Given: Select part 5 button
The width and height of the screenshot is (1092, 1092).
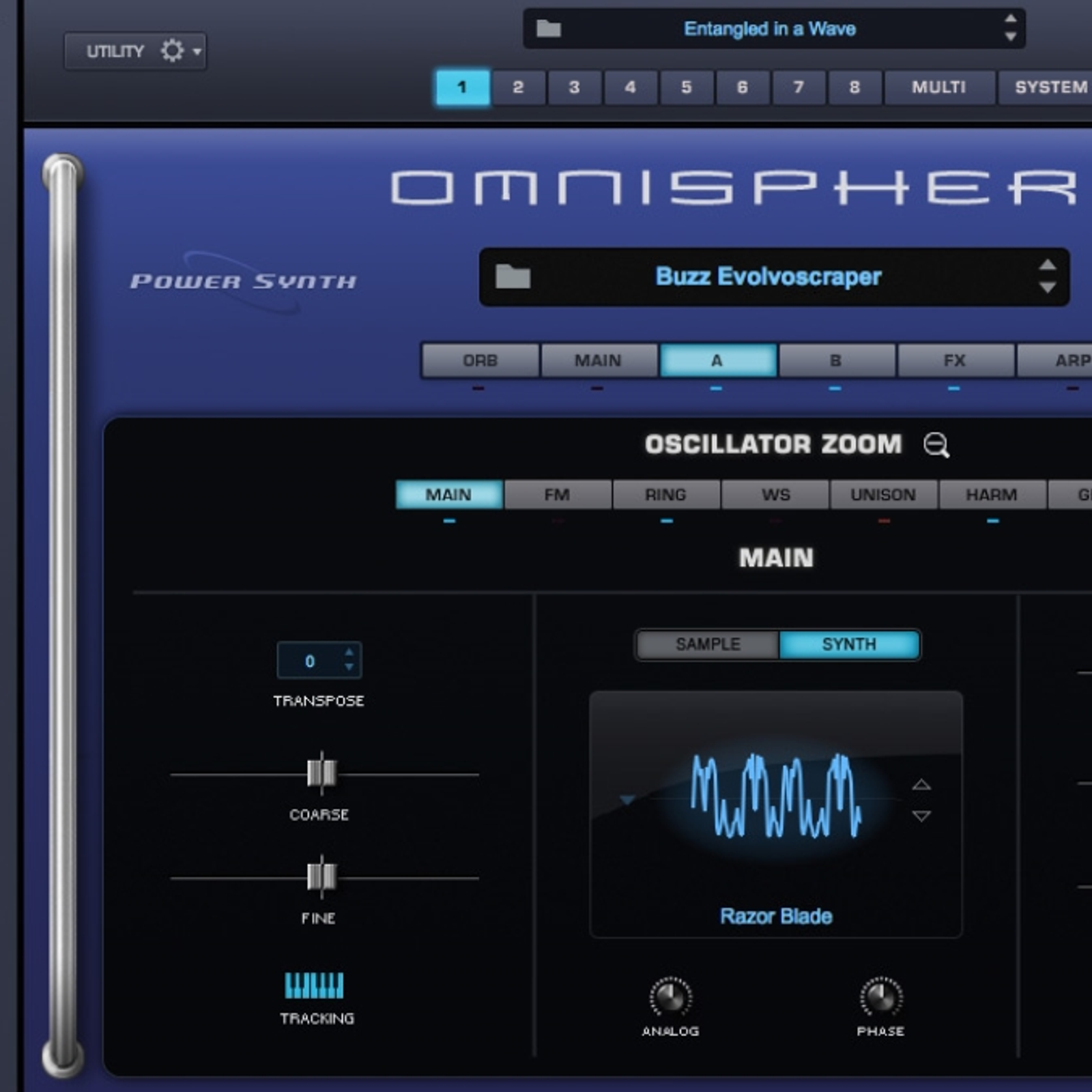Looking at the screenshot, I should (686, 87).
